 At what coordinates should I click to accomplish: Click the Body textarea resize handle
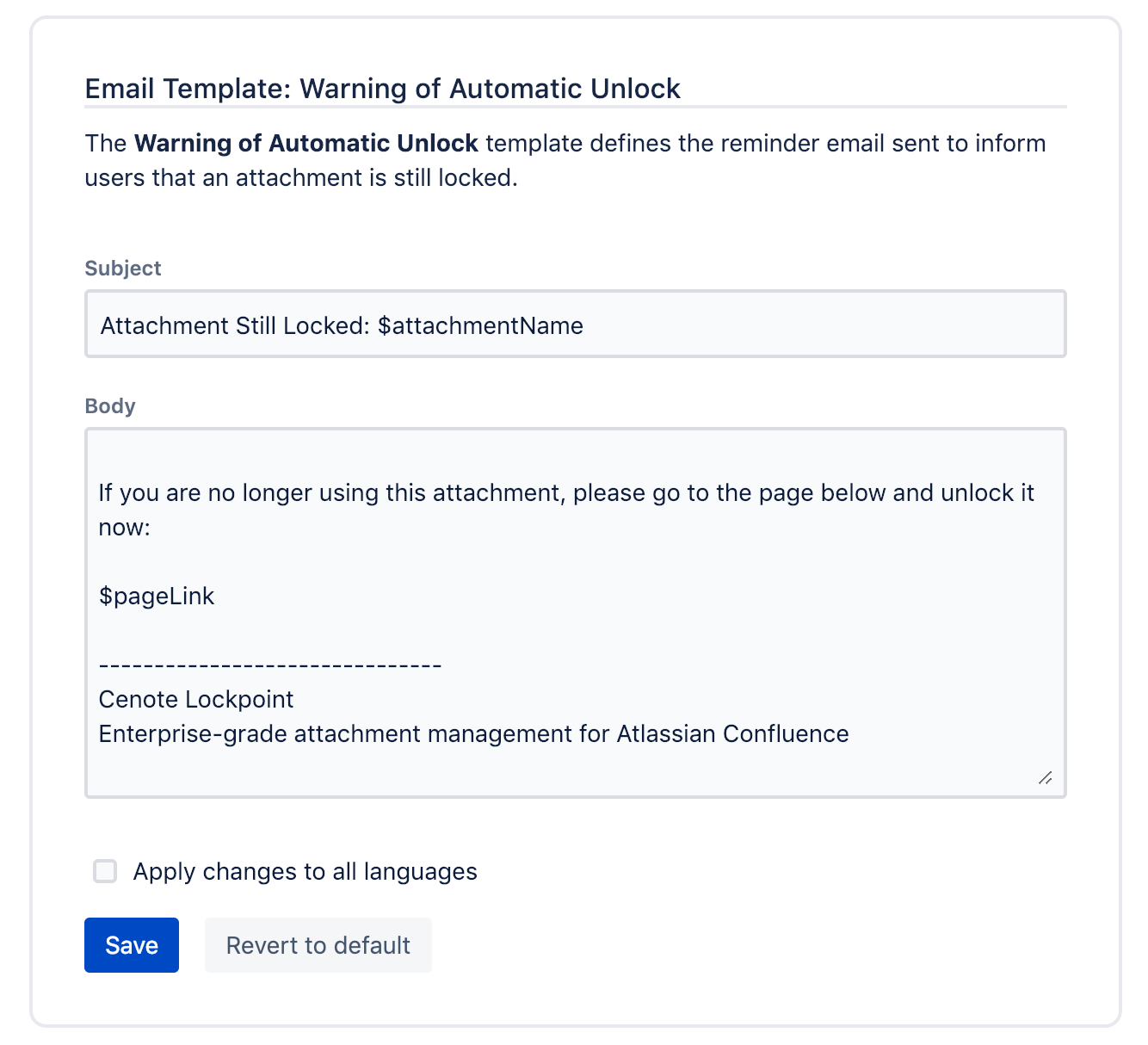[x=1045, y=778]
